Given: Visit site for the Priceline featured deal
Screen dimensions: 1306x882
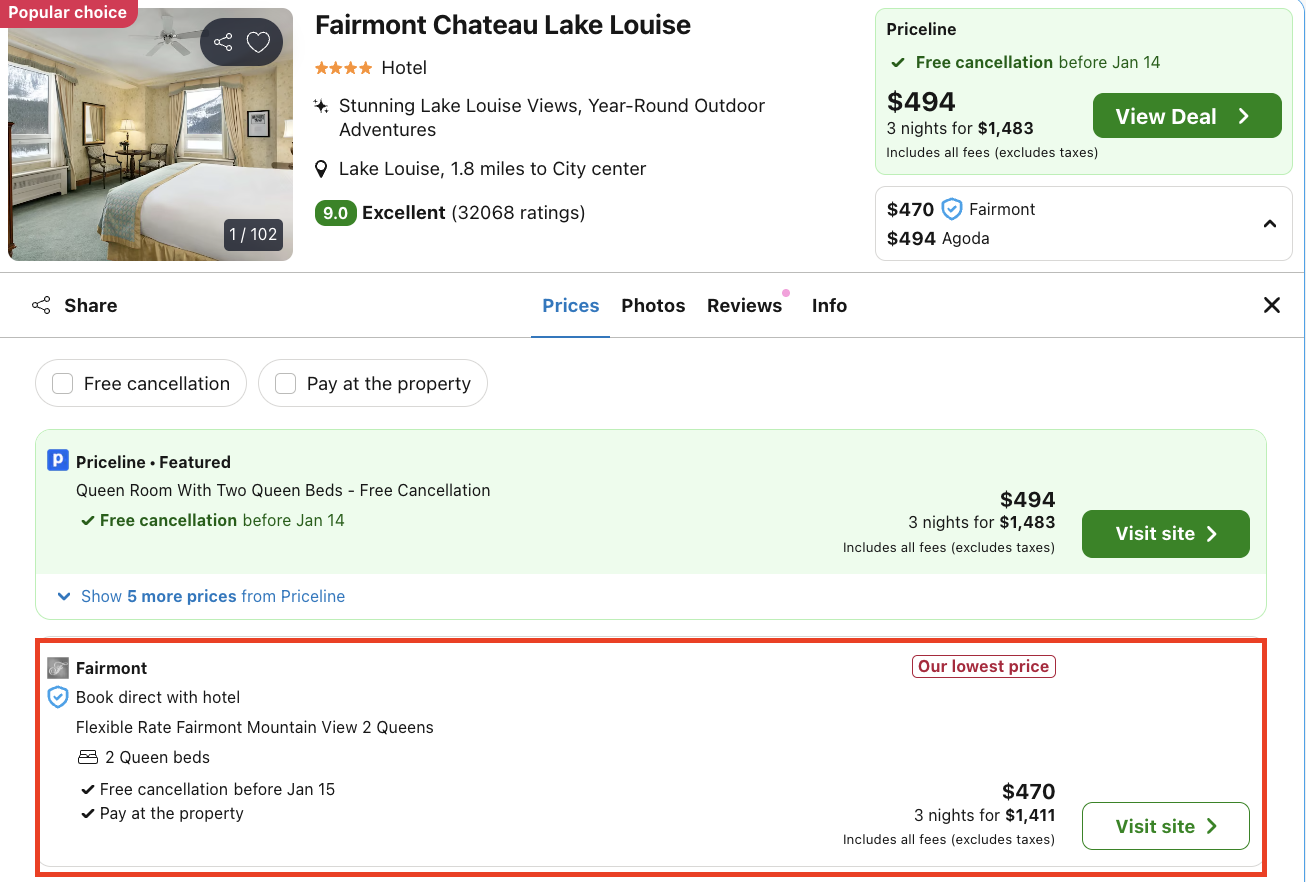Looking at the screenshot, I should point(1165,534).
